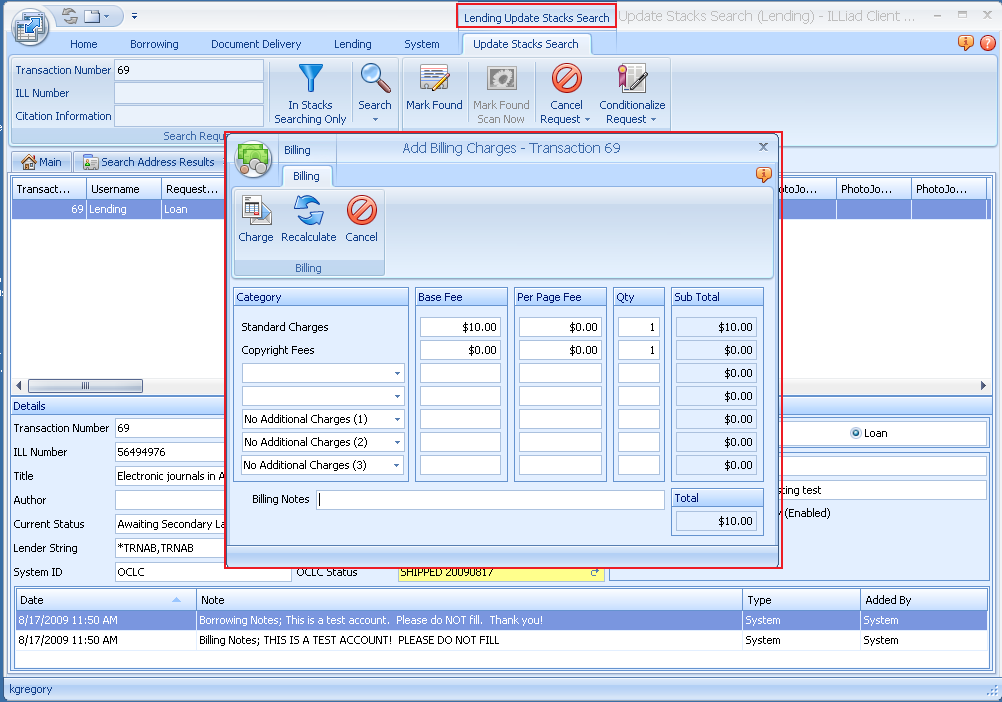
Task: Open Search Address Results
Action: (147, 161)
